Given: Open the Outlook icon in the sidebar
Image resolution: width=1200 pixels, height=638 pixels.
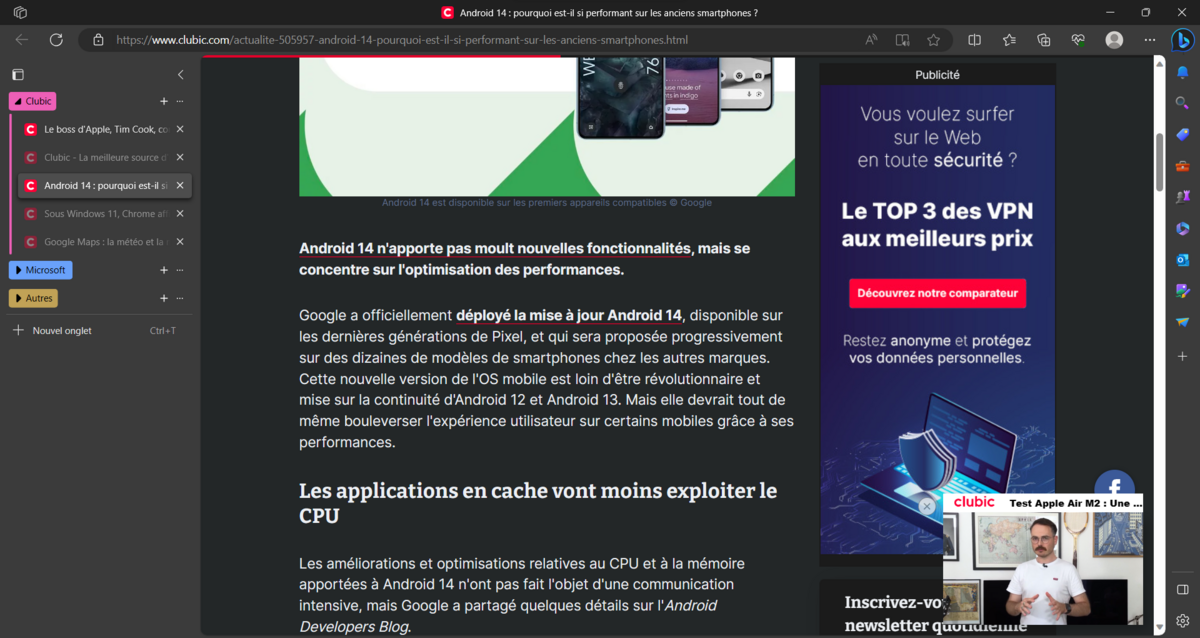Looking at the screenshot, I should (1182, 260).
